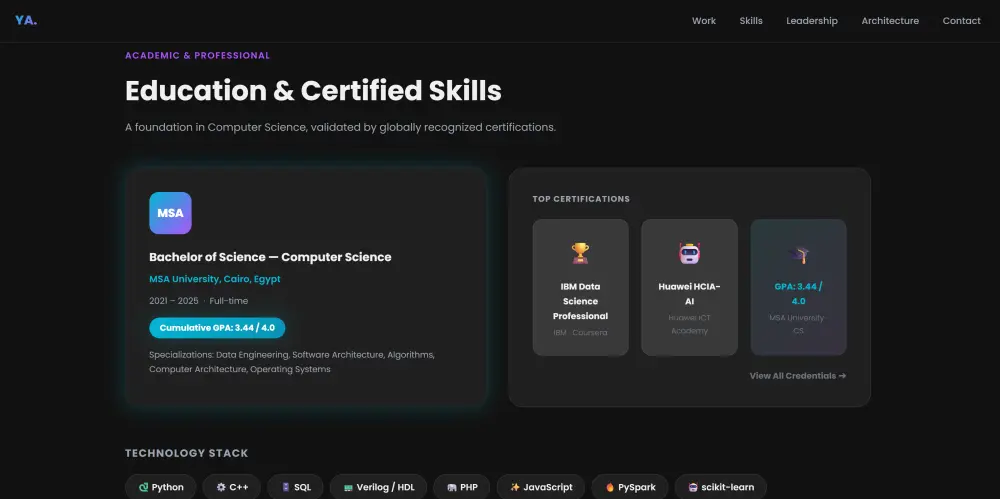Open the Work nav link

pyautogui.click(x=703, y=21)
